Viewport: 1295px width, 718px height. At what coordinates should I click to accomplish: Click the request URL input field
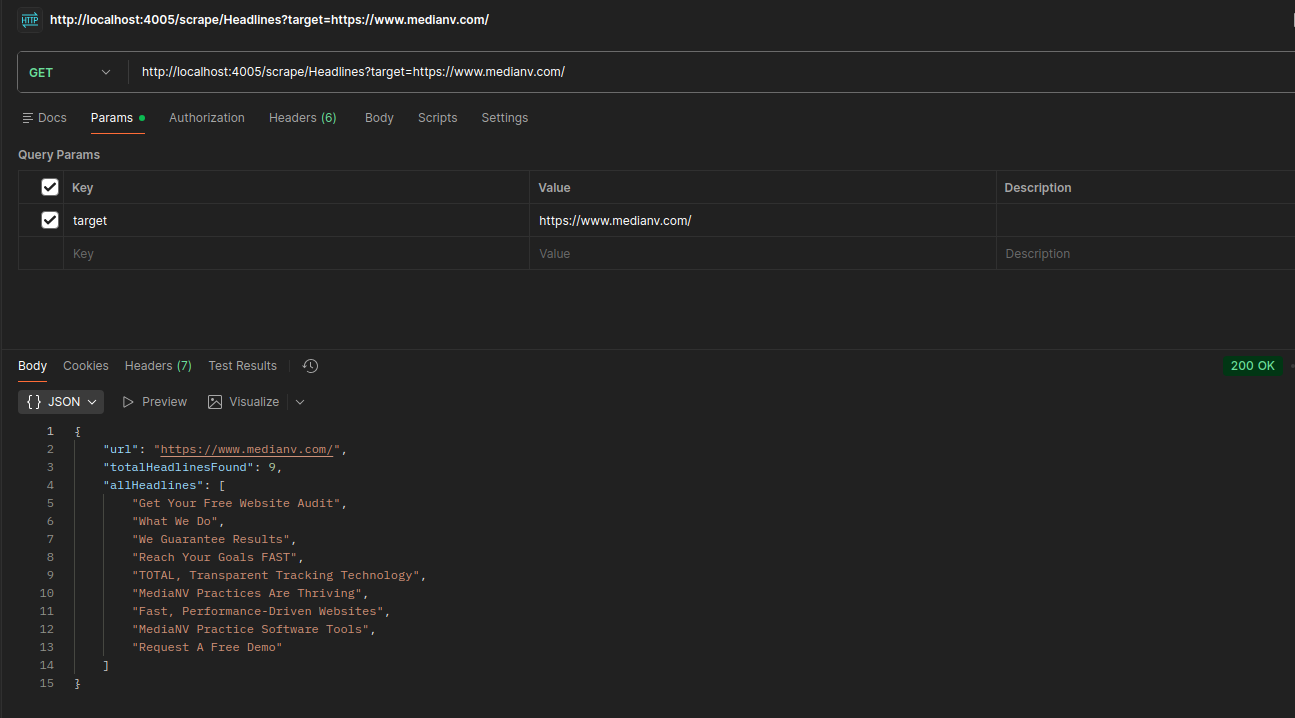click(700, 72)
